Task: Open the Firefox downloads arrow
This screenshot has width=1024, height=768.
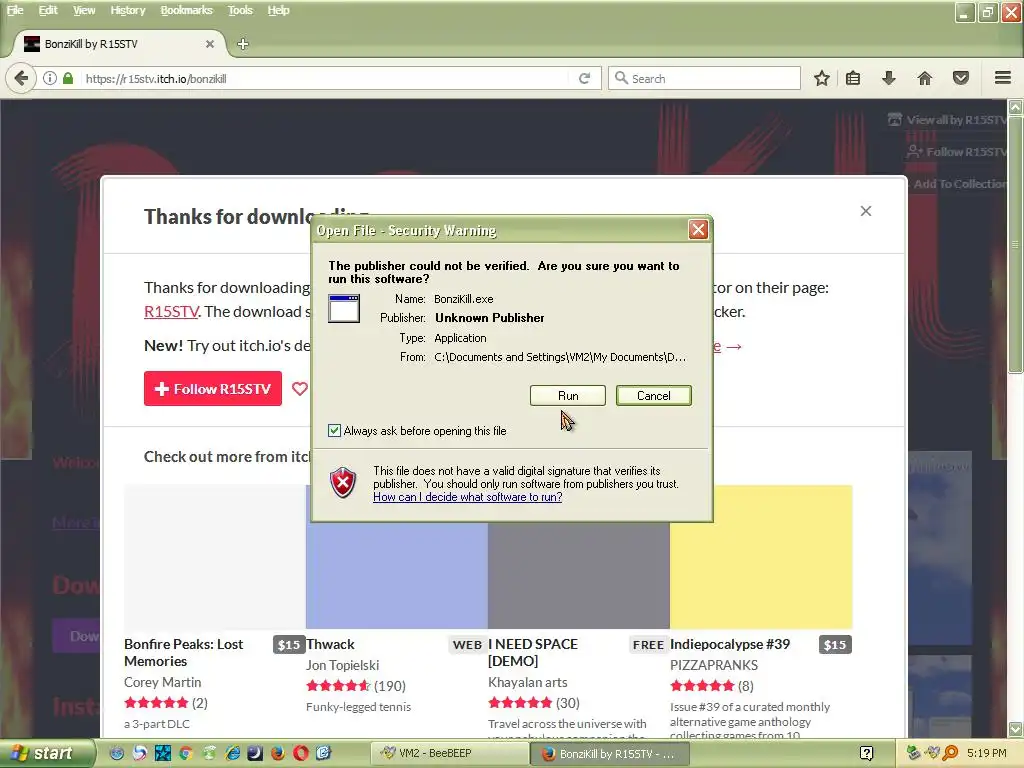Action: (x=889, y=78)
